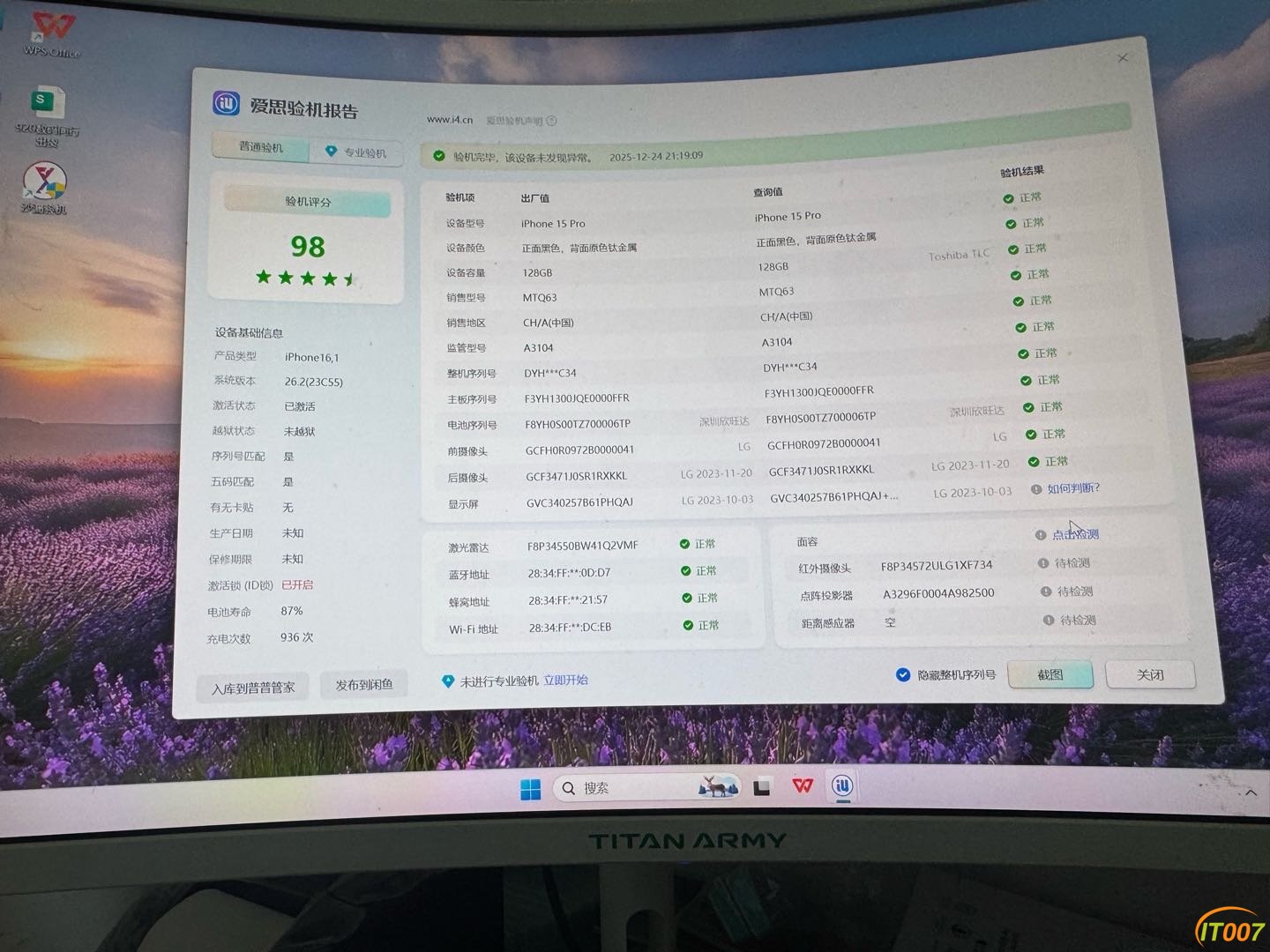This screenshot has height=952, width=1270.
Task: Select the 普通验机 tab
Action: 261,147
